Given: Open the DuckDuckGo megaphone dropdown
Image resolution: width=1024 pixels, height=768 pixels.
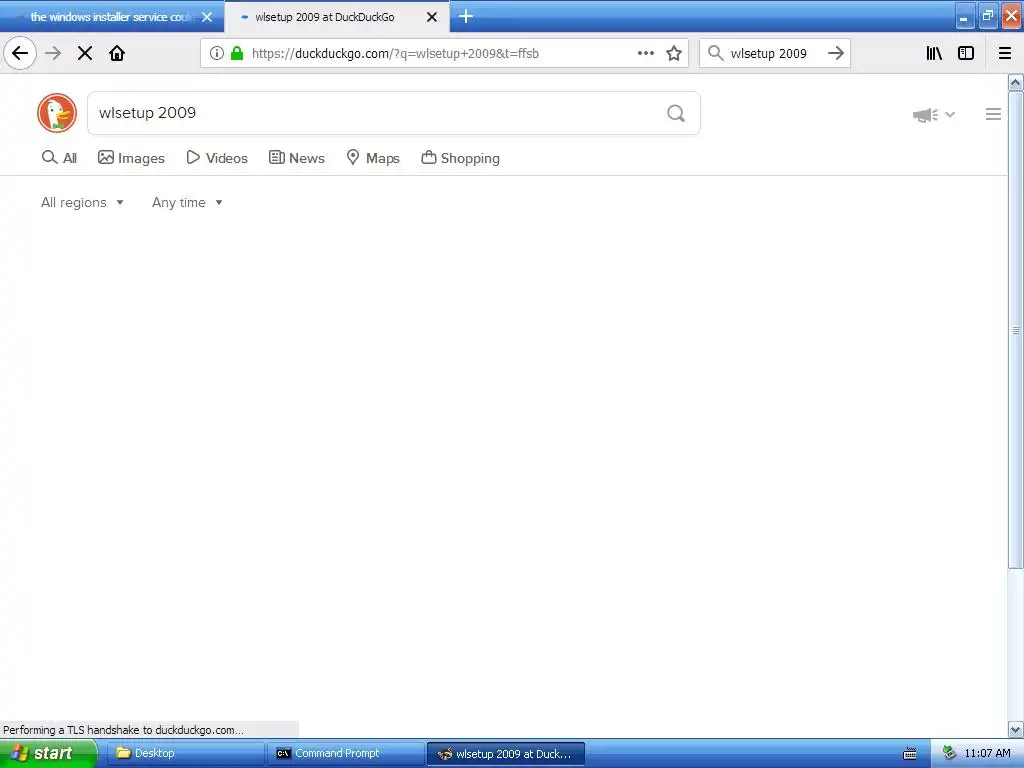Looking at the screenshot, I should 933,115.
